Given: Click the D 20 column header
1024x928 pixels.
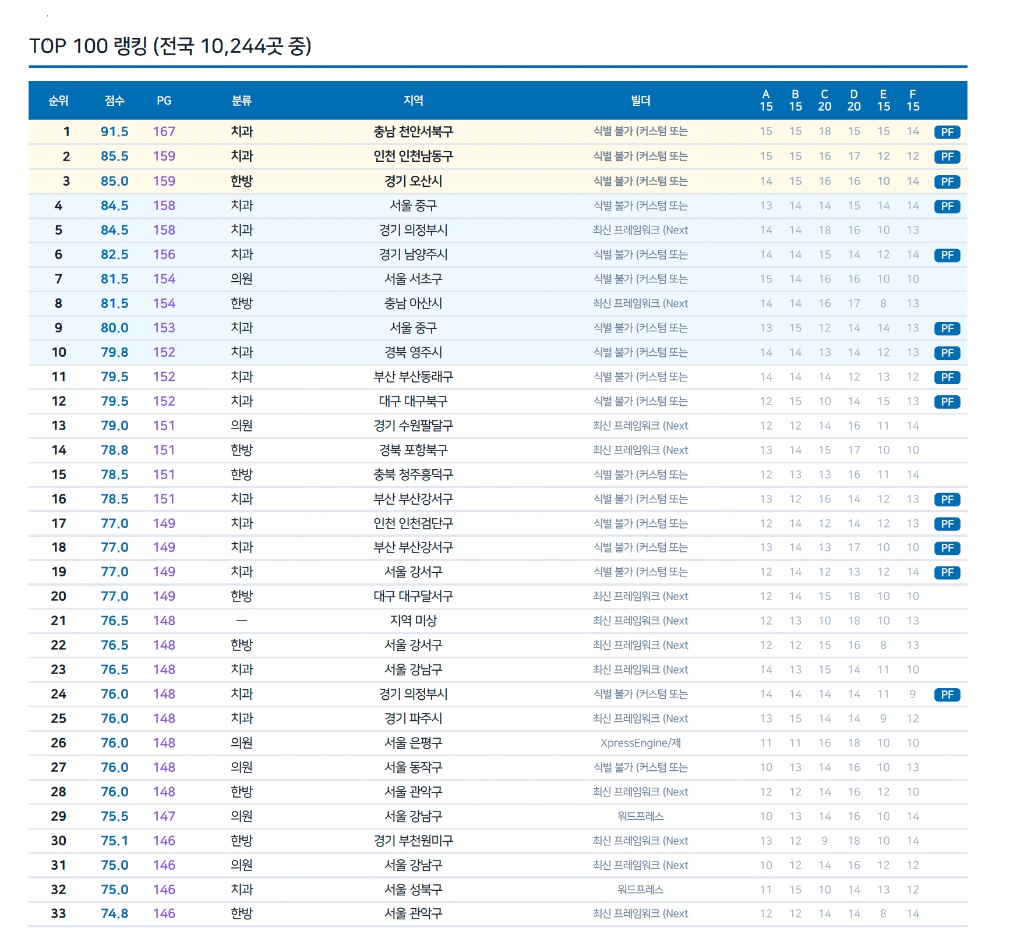Looking at the screenshot, I should [x=854, y=101].
